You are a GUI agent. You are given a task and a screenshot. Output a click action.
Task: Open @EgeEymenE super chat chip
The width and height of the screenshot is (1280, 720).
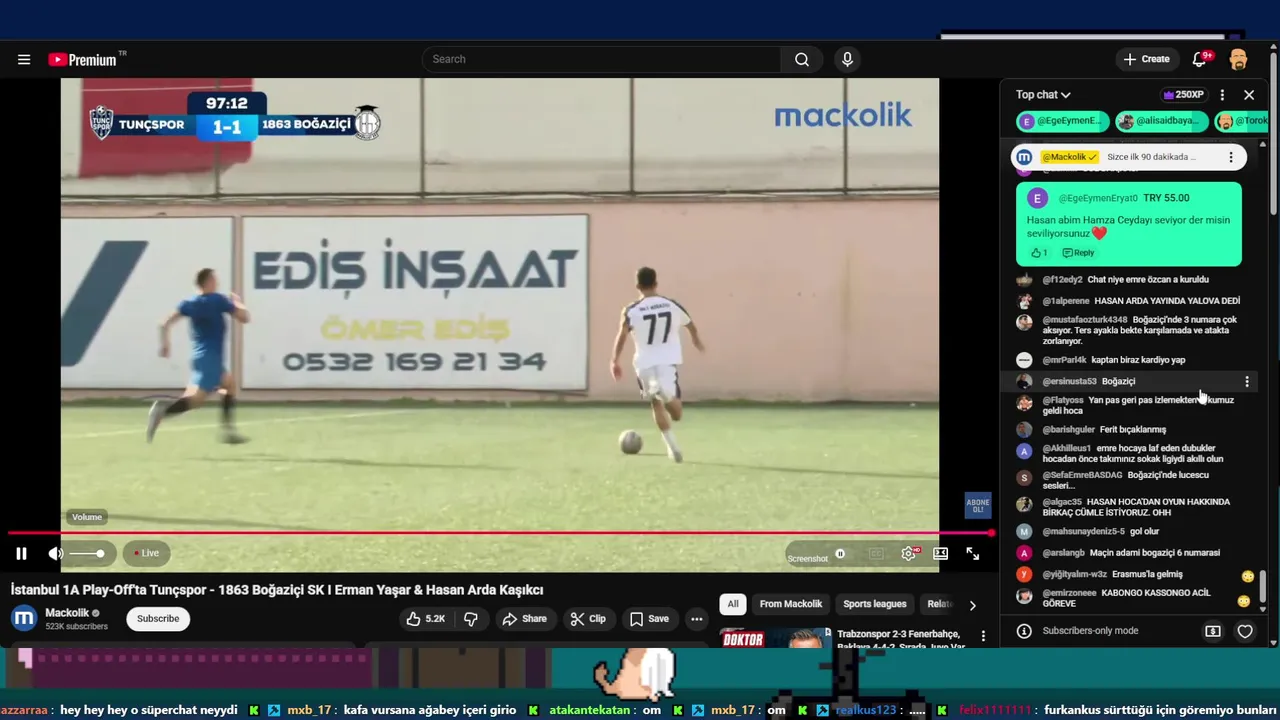click(1062, 121)
